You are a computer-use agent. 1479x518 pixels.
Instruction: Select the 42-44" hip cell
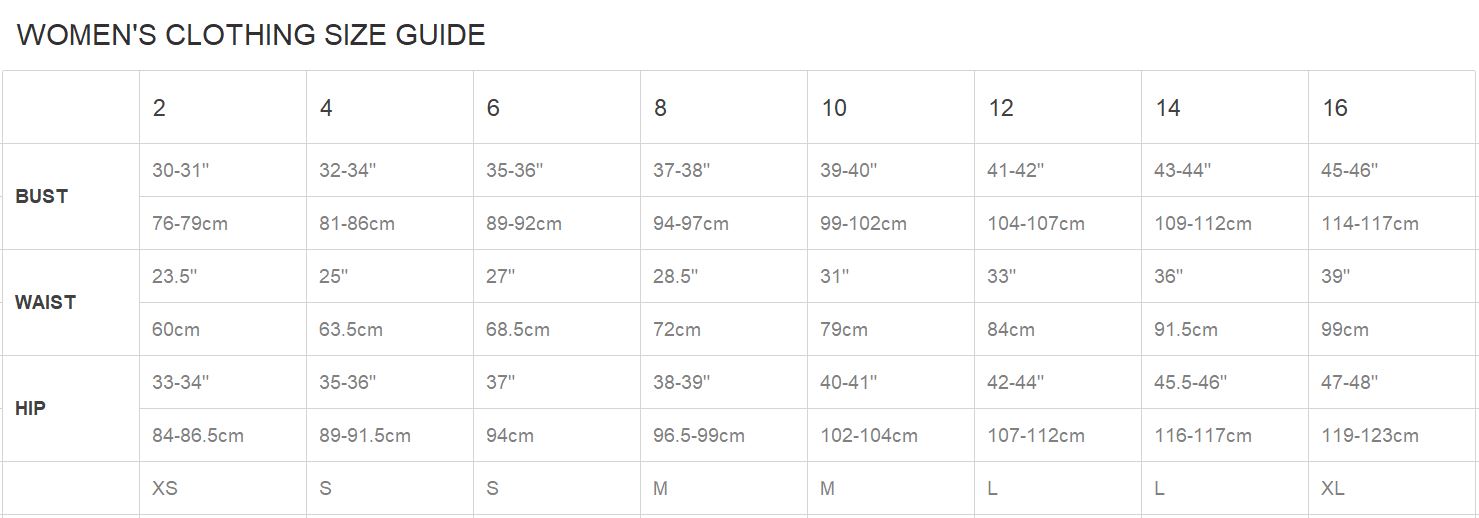coord(1015,383)
